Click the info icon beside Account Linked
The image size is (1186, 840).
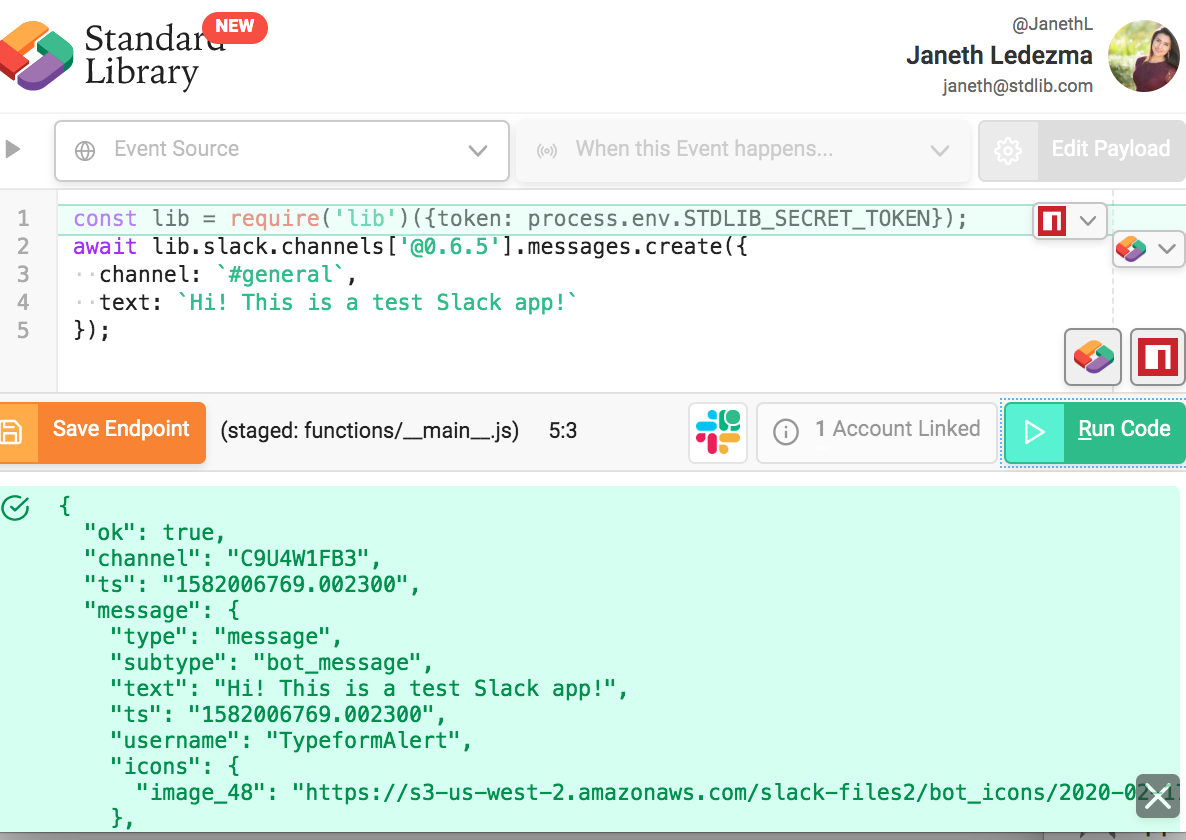tap(786, 432)
